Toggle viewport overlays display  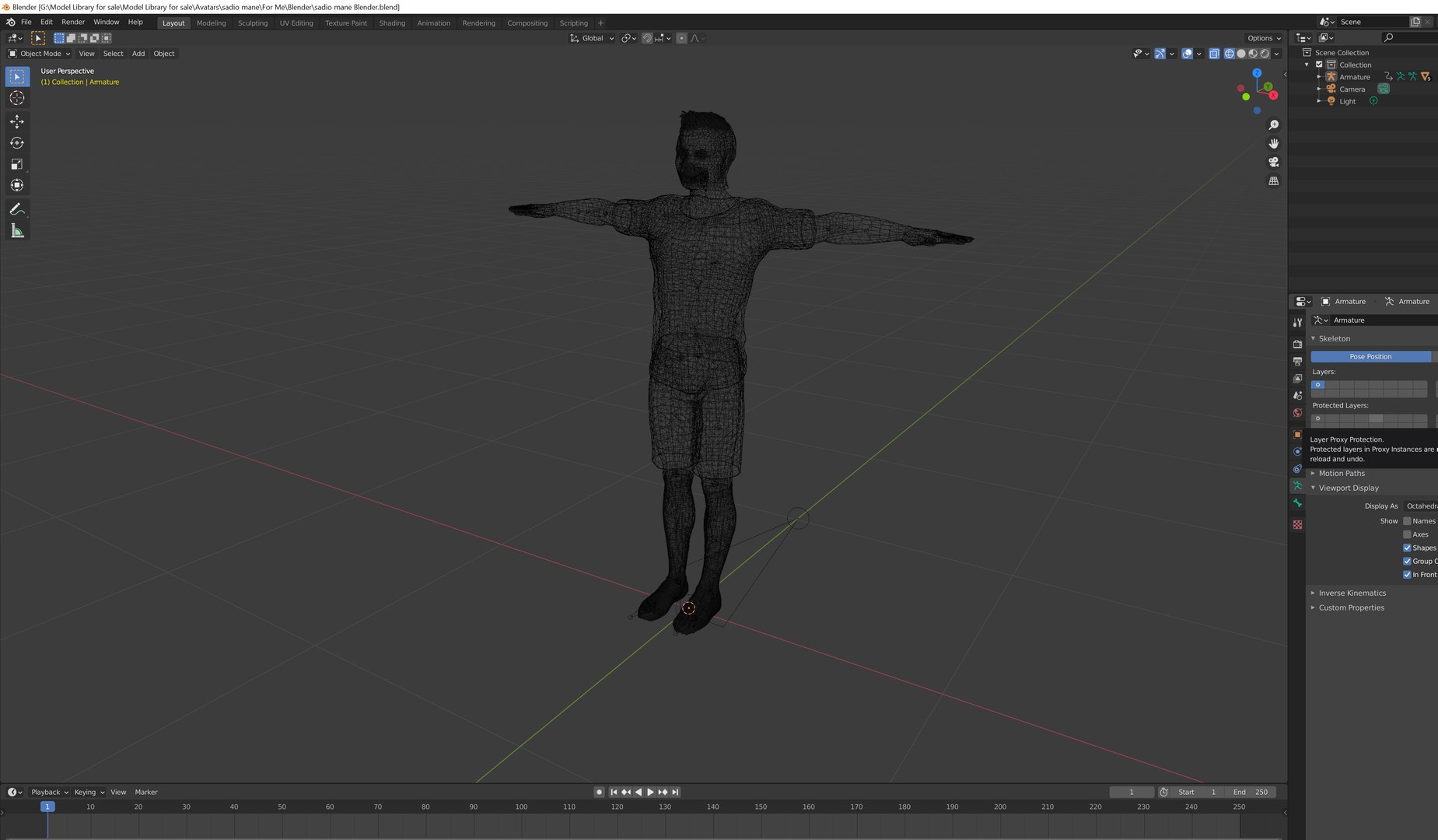coord(1187,54)
